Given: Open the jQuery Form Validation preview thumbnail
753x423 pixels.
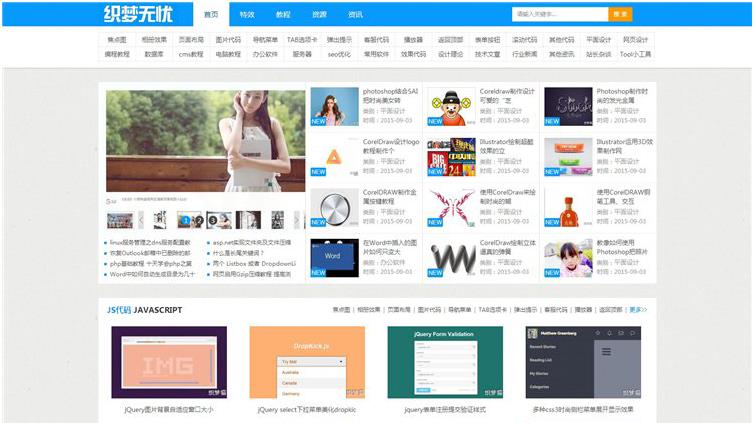Looking at the screenshot, I should coord(445,362).
